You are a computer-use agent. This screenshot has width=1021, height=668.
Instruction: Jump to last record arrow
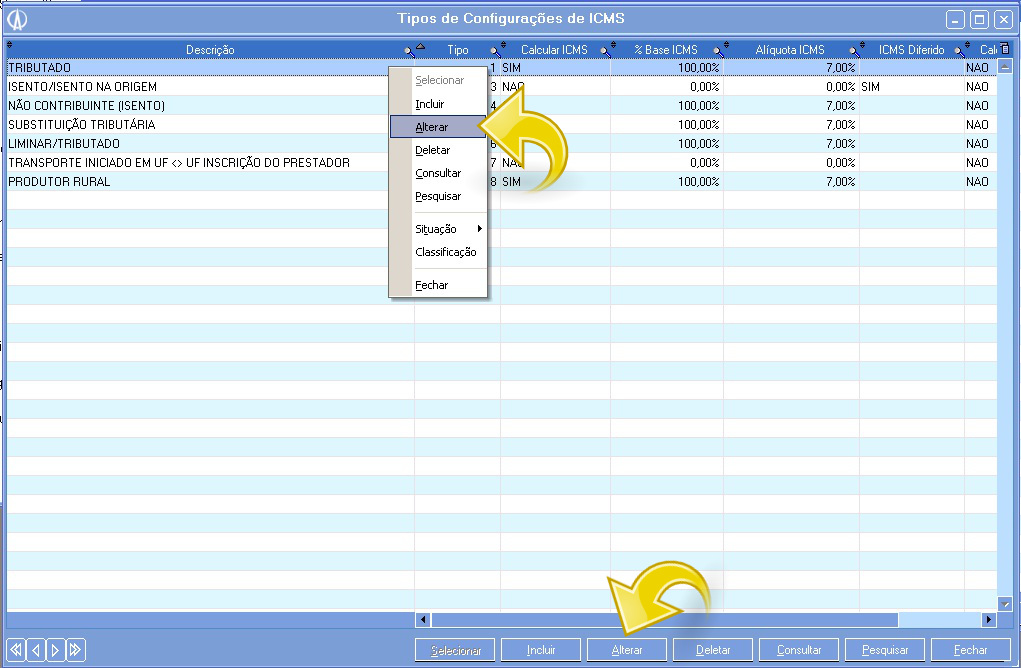point(75,649)
